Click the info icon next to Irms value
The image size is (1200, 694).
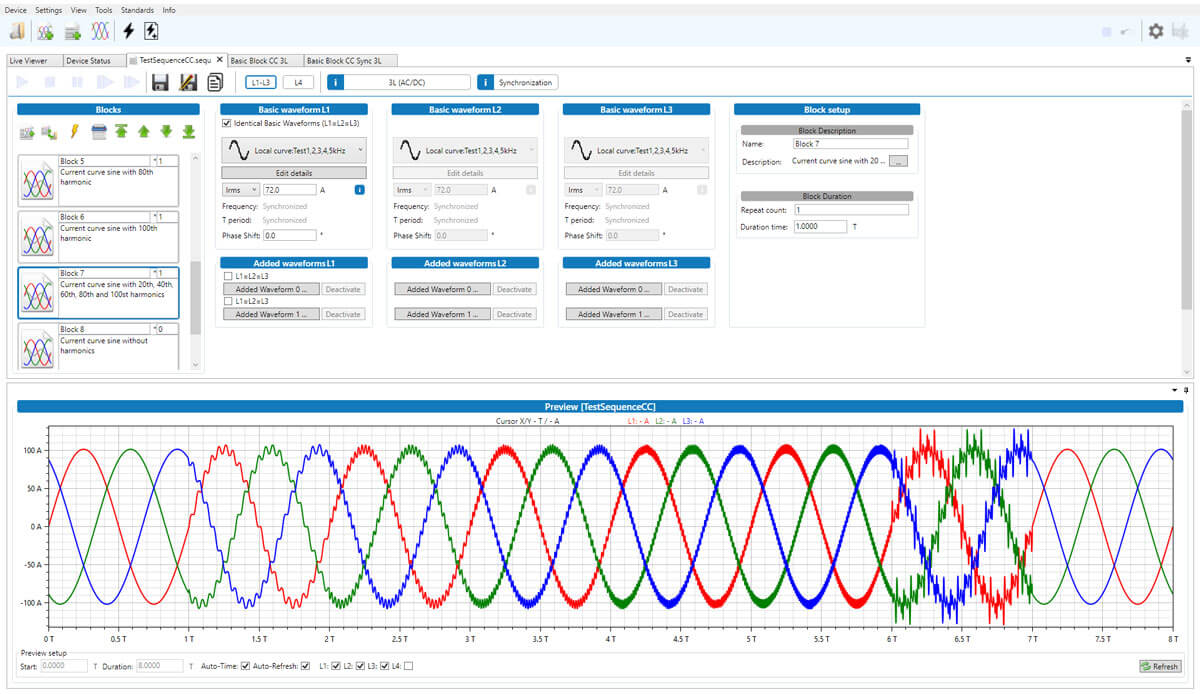point(360,189)
